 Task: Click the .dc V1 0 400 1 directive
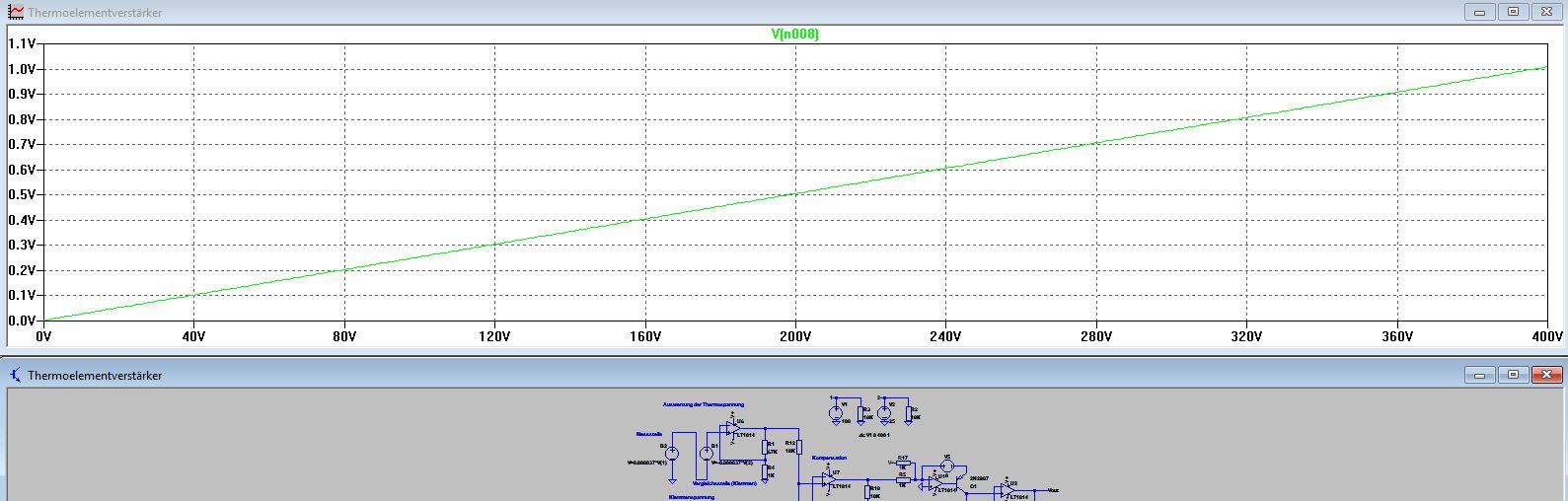[x=874, y=435]
